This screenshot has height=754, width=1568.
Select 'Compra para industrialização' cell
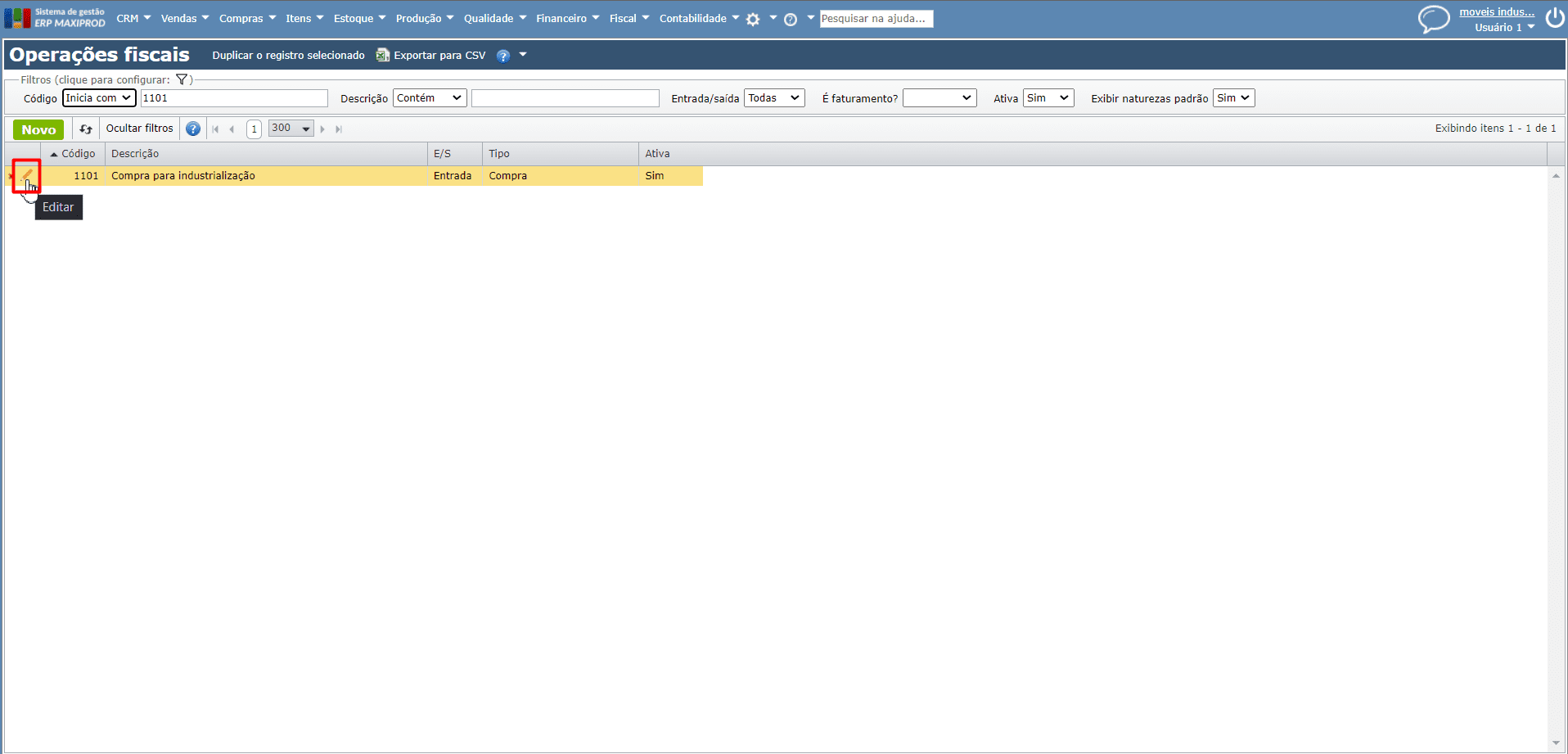pos(266,176)
